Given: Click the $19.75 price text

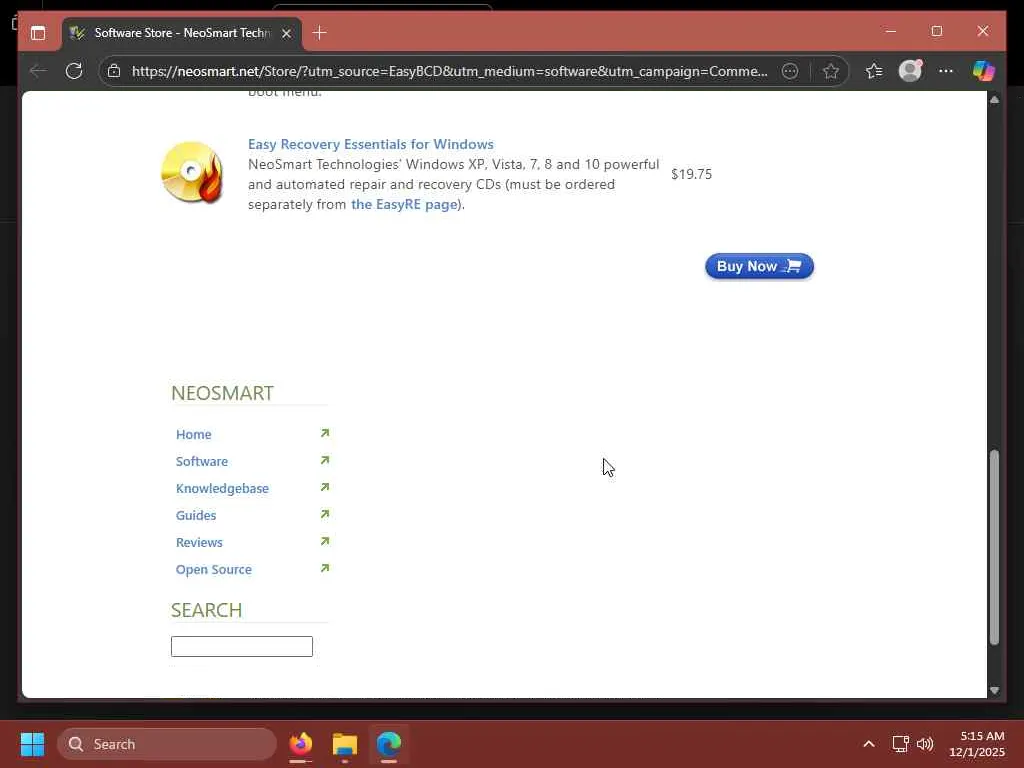Looking at the screenshot, I should 692,174.
